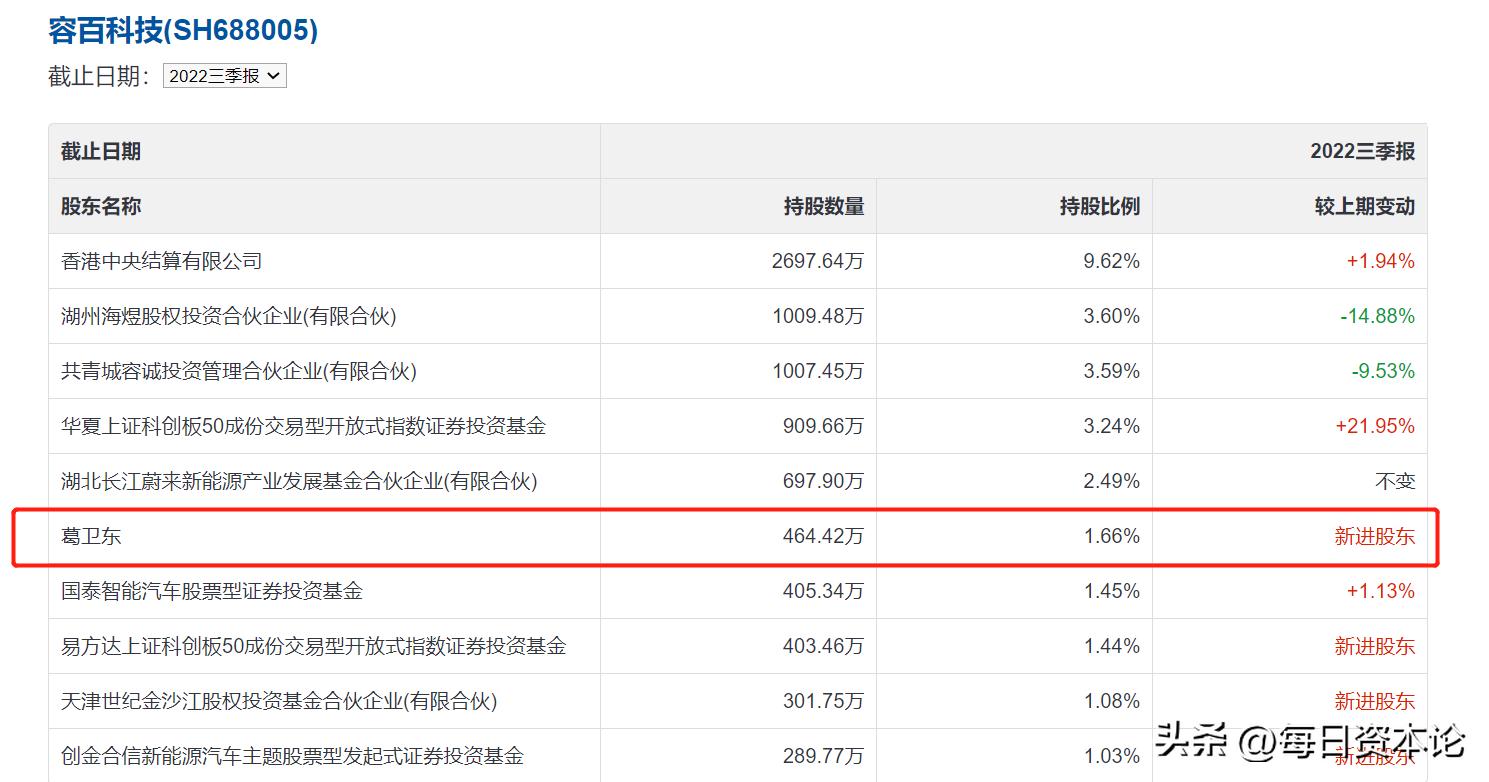1489x782 pixels.
Task: Click the 持股数量 column header
Action: [824, 207]
